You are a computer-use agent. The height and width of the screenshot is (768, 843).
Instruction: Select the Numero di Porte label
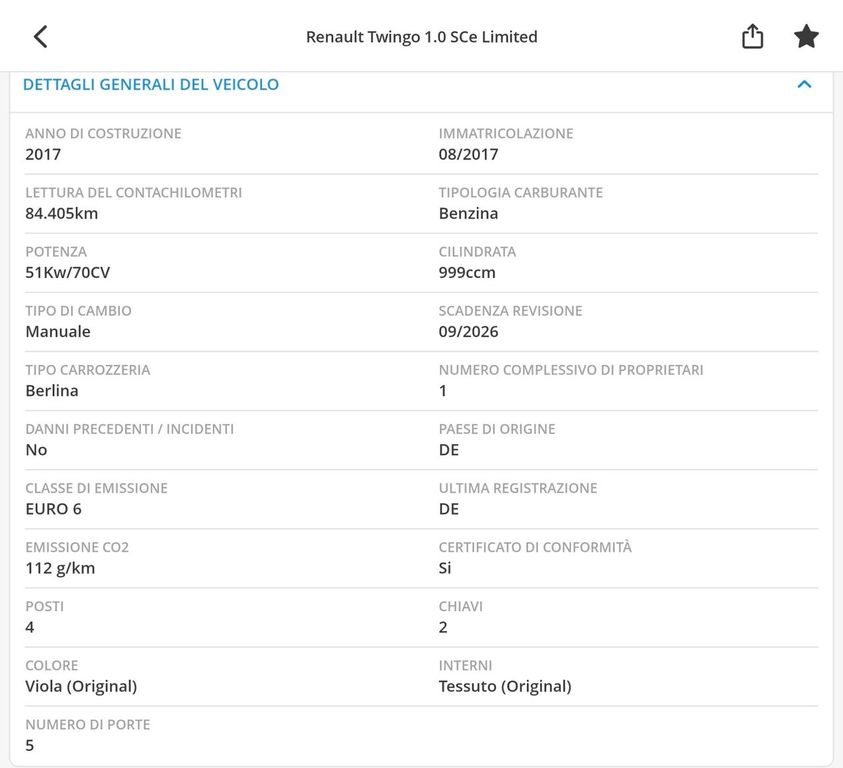[x=88, y=725]
